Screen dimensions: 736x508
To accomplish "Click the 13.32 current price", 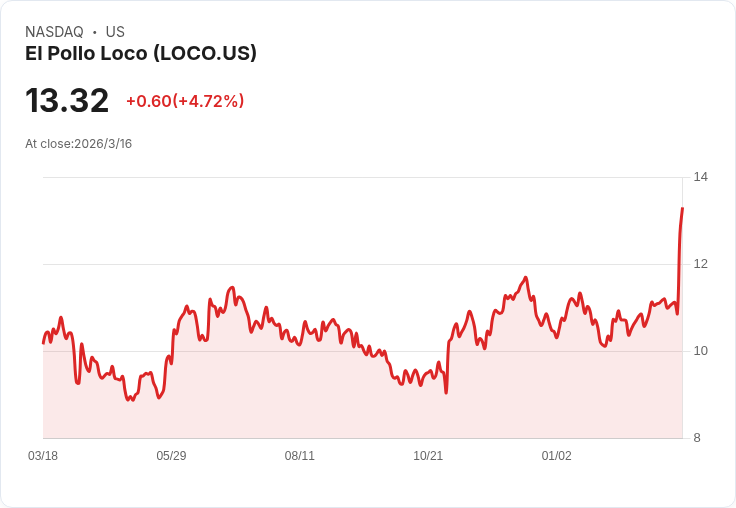I will [67, 100].
